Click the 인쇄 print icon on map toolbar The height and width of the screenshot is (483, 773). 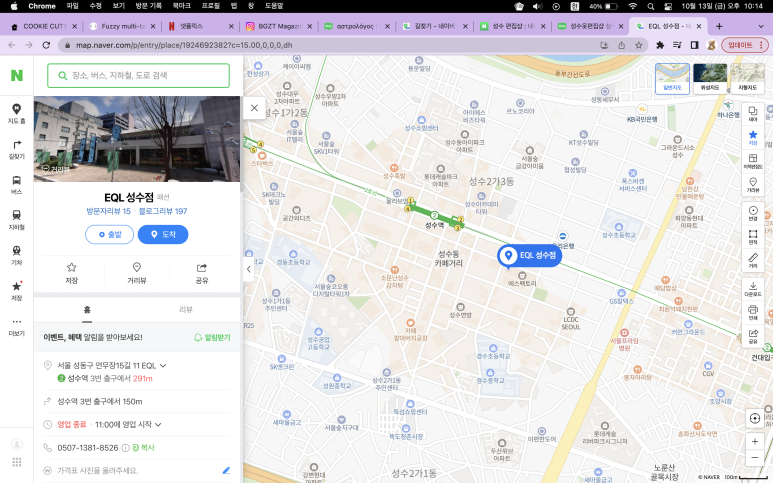click(x=753, y=313)
